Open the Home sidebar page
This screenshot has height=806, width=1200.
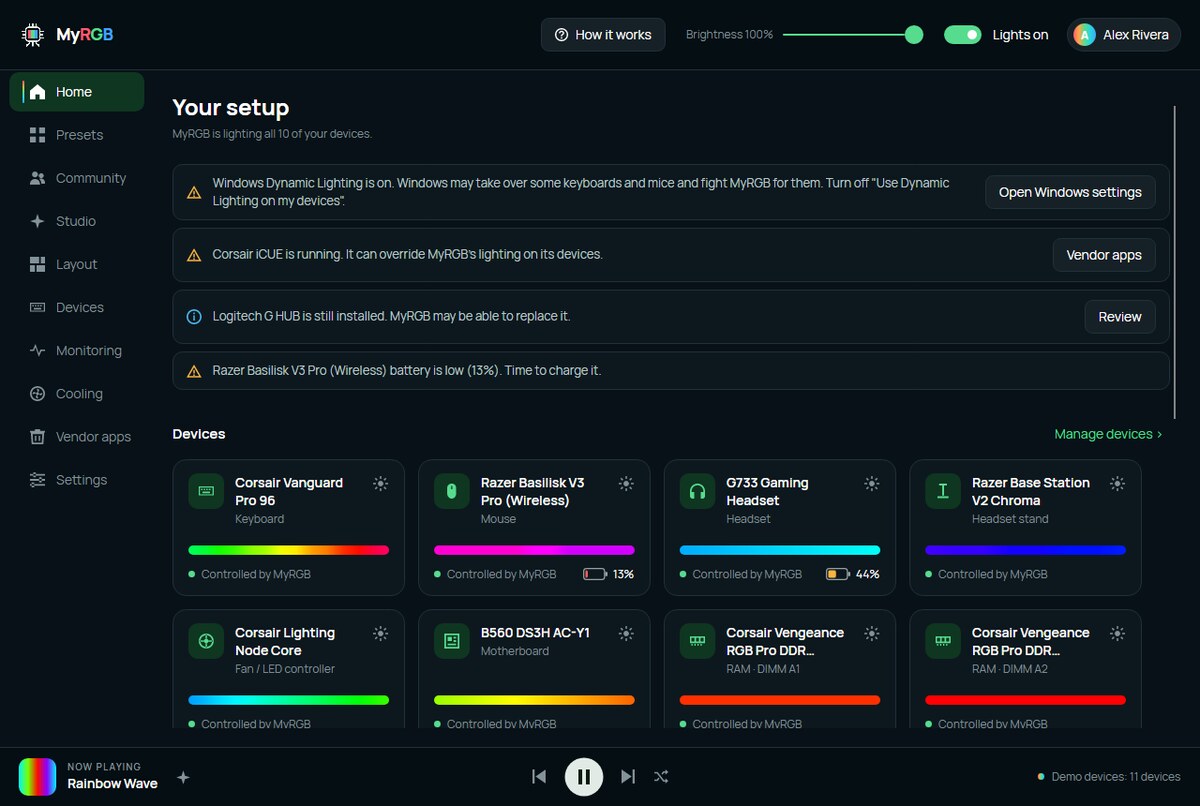click(x=77, y=92)
